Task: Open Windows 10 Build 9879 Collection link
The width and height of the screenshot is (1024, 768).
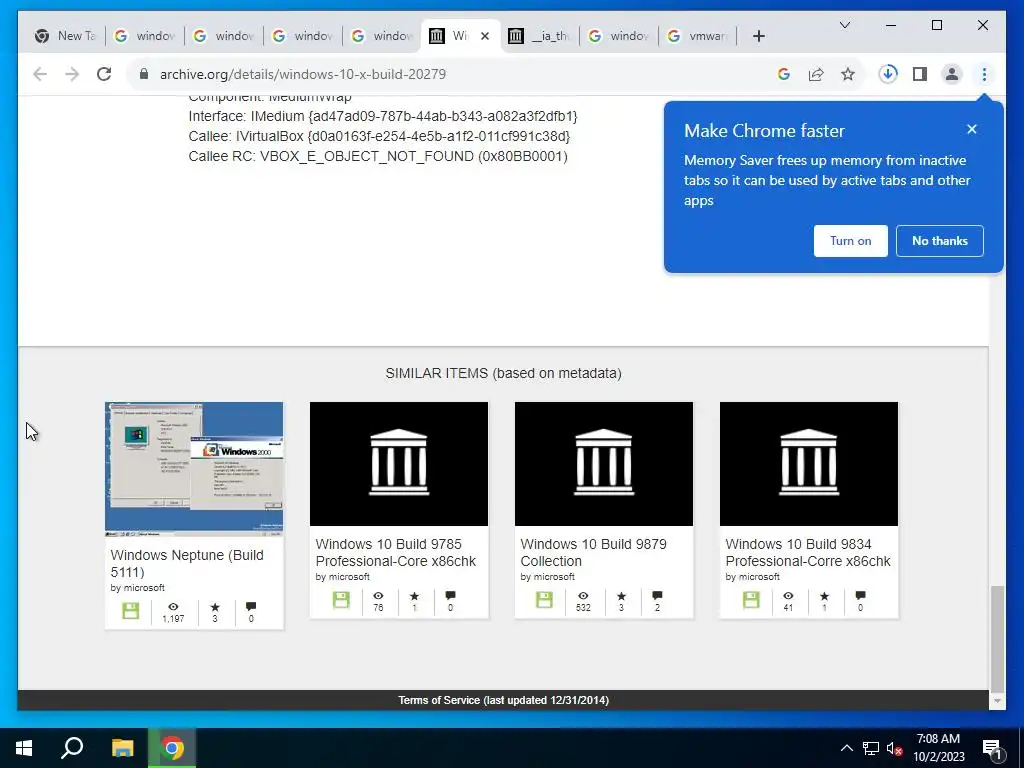Action: (594, 552)
